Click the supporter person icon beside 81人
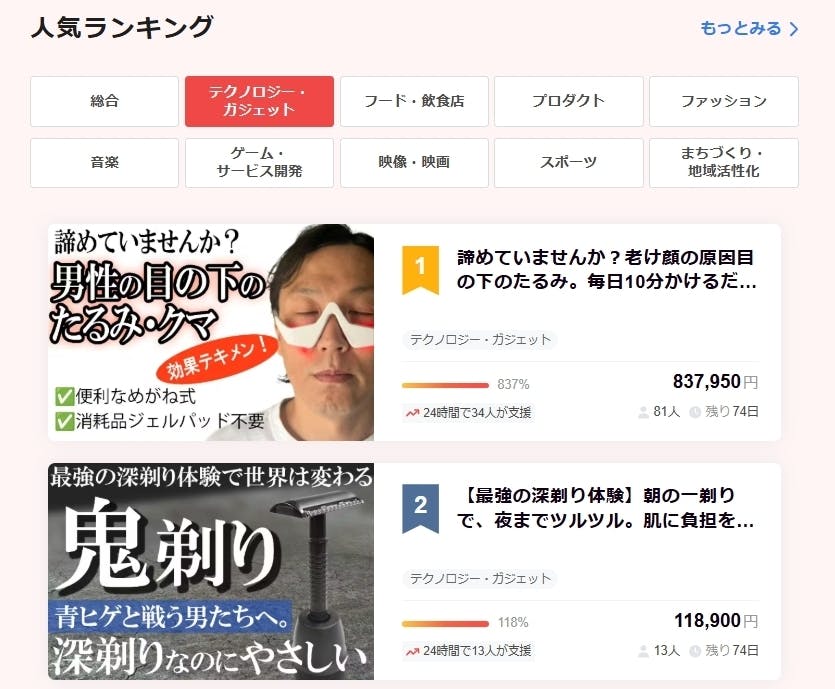The height and width of the screenshot is (689, 835). click(643, 412)
